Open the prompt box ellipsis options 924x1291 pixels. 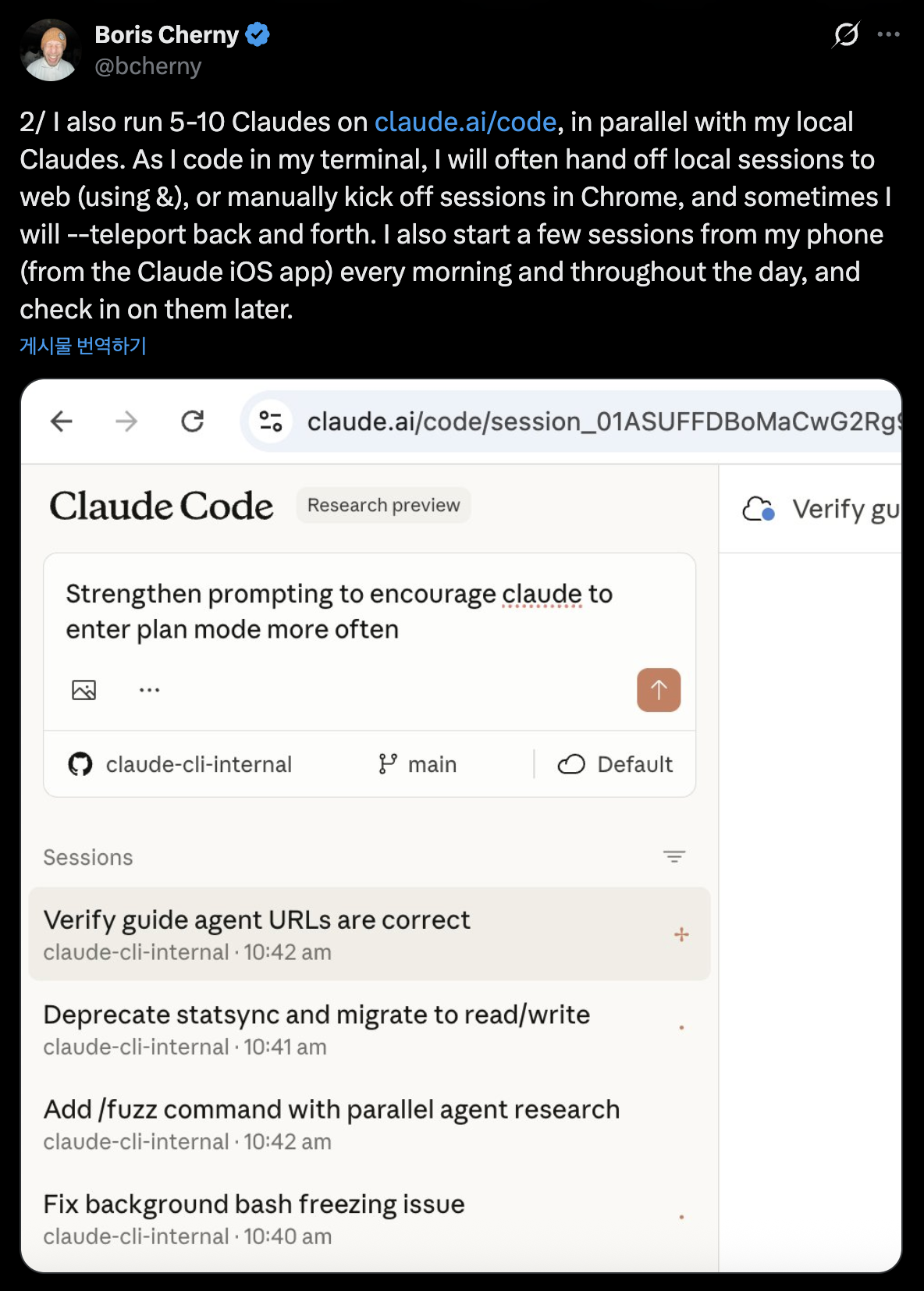tap(149, 690)
